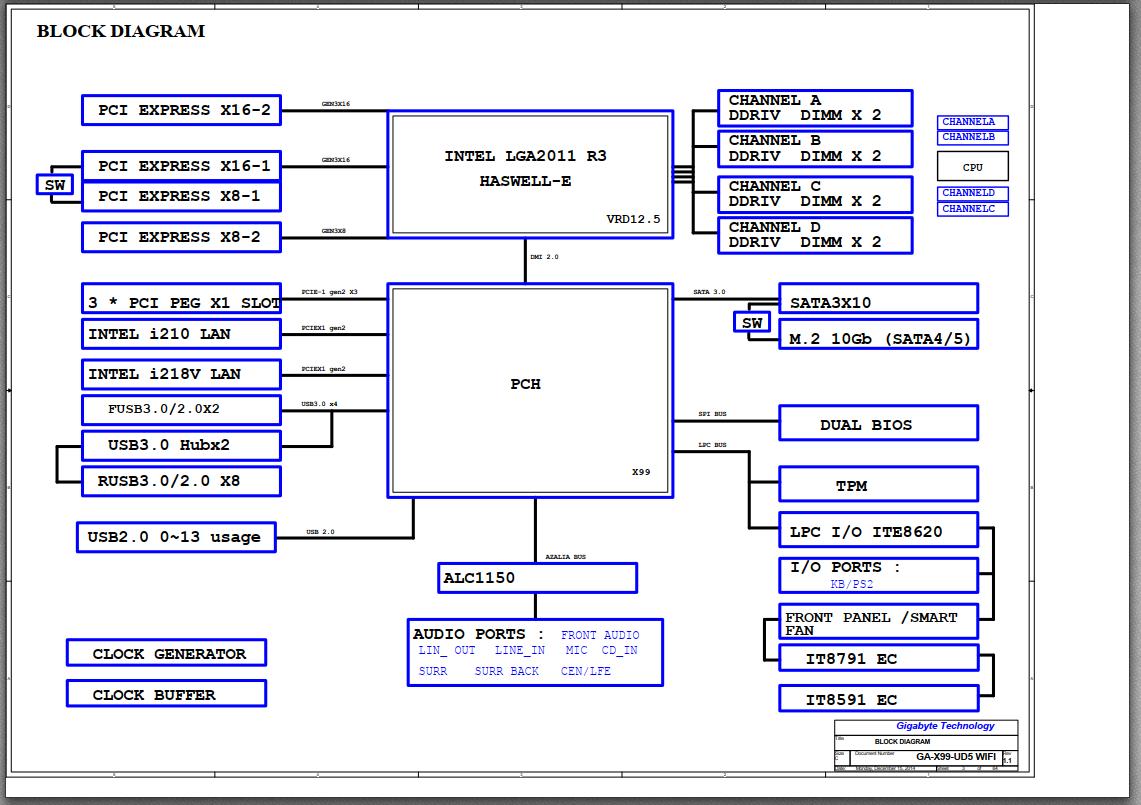Click the USB2.0 0~13 usage block
1141x805 pixels.
click(176, 537)
